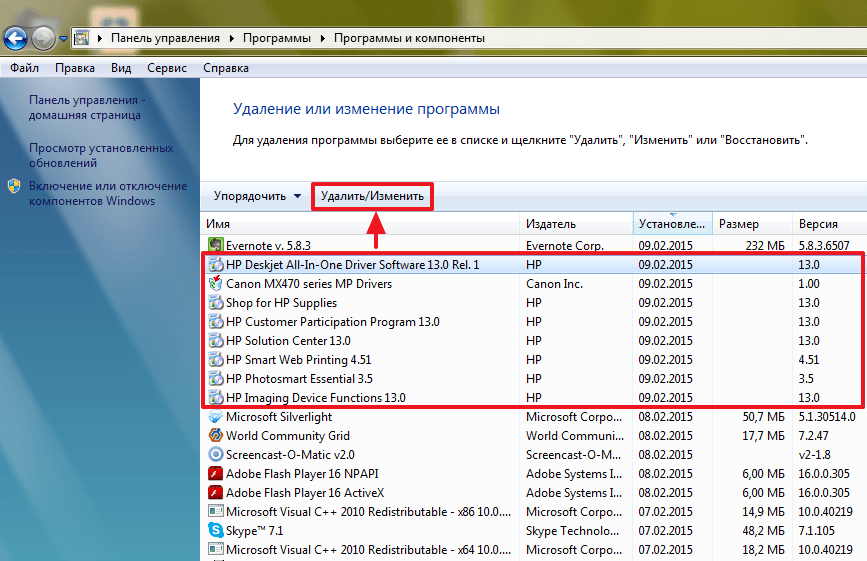Click the Canon Inc. publisher cell
Viewport: 867px width, 561px height.
[554, 284]
